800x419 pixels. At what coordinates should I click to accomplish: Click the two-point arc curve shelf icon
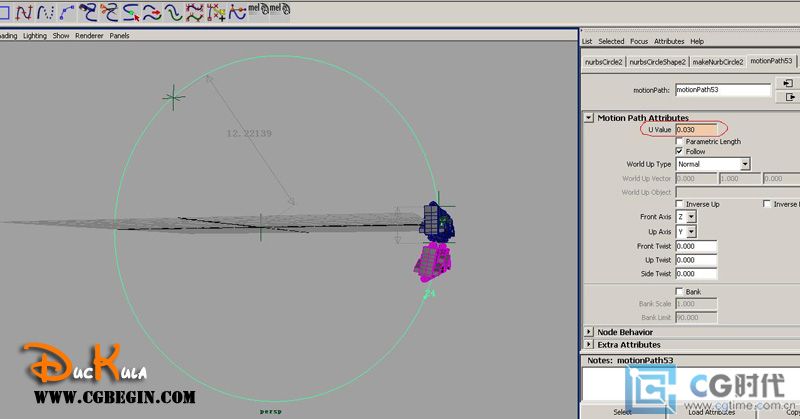pos(67,12)
